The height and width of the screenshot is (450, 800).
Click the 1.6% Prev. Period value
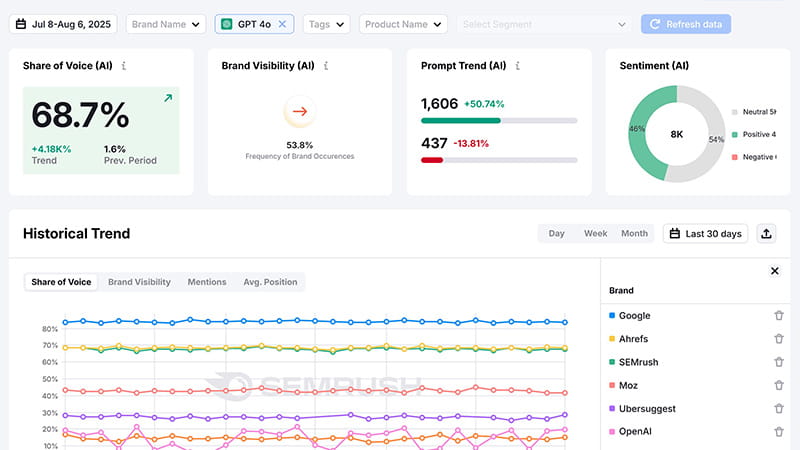pyautogui.click(x=115, y=149)
